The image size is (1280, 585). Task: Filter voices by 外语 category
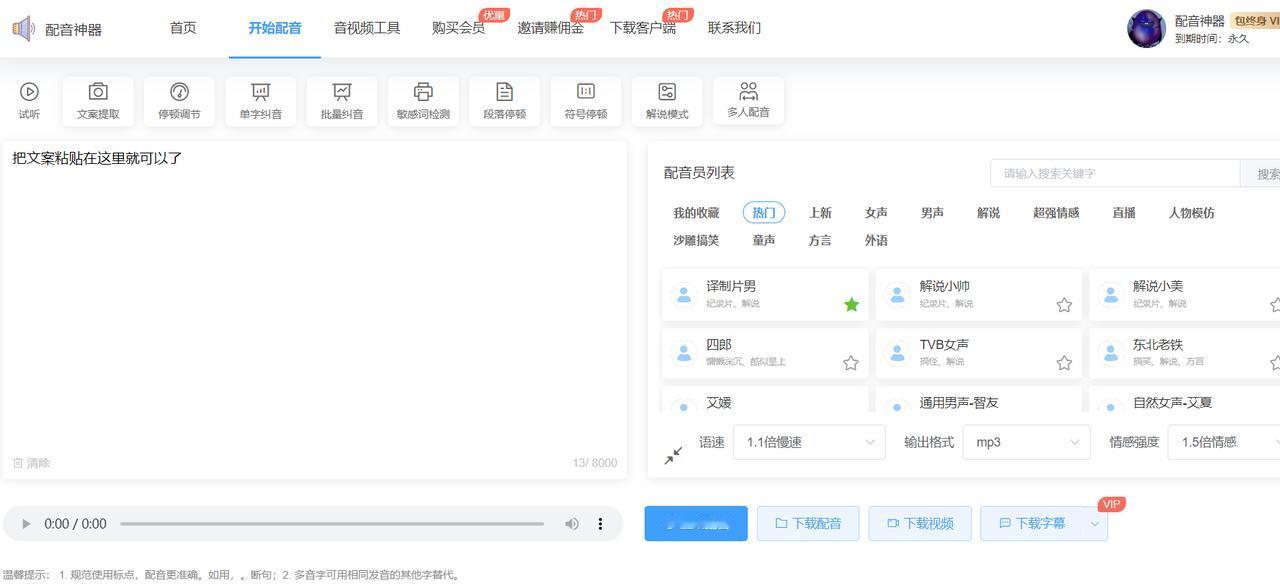coord(876,241)
